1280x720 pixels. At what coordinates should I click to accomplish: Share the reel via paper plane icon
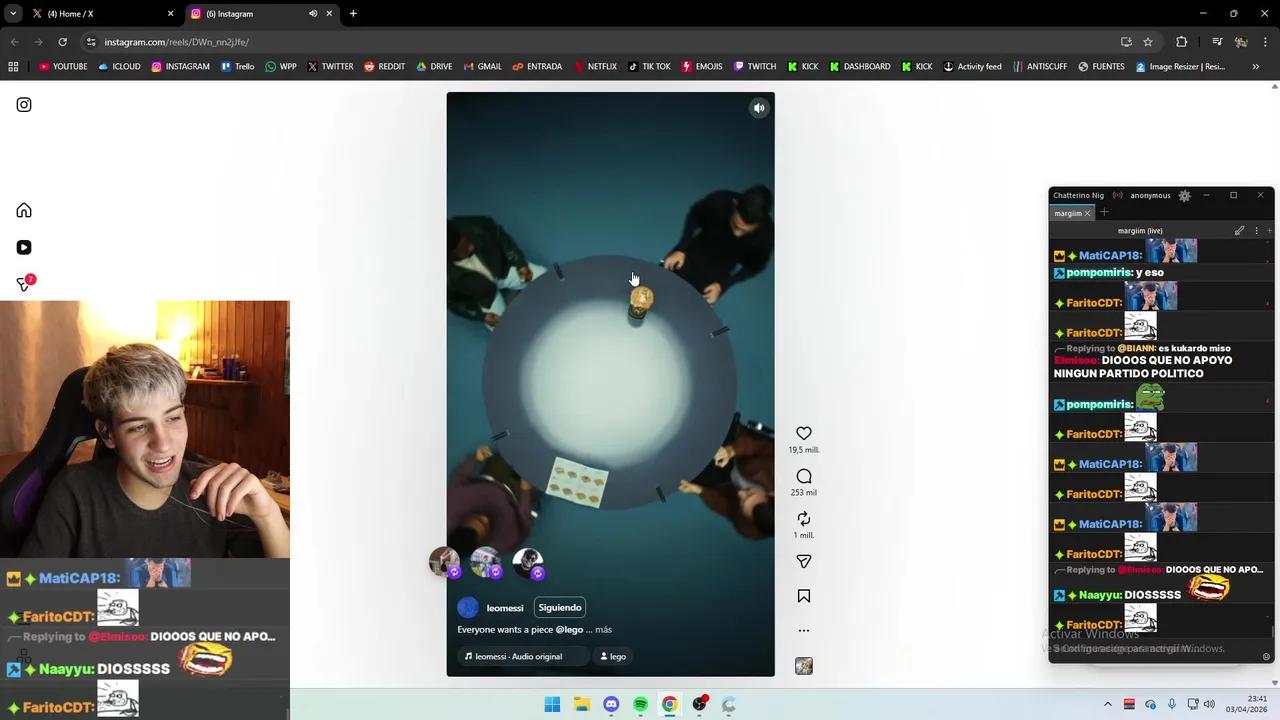[803, 561]
